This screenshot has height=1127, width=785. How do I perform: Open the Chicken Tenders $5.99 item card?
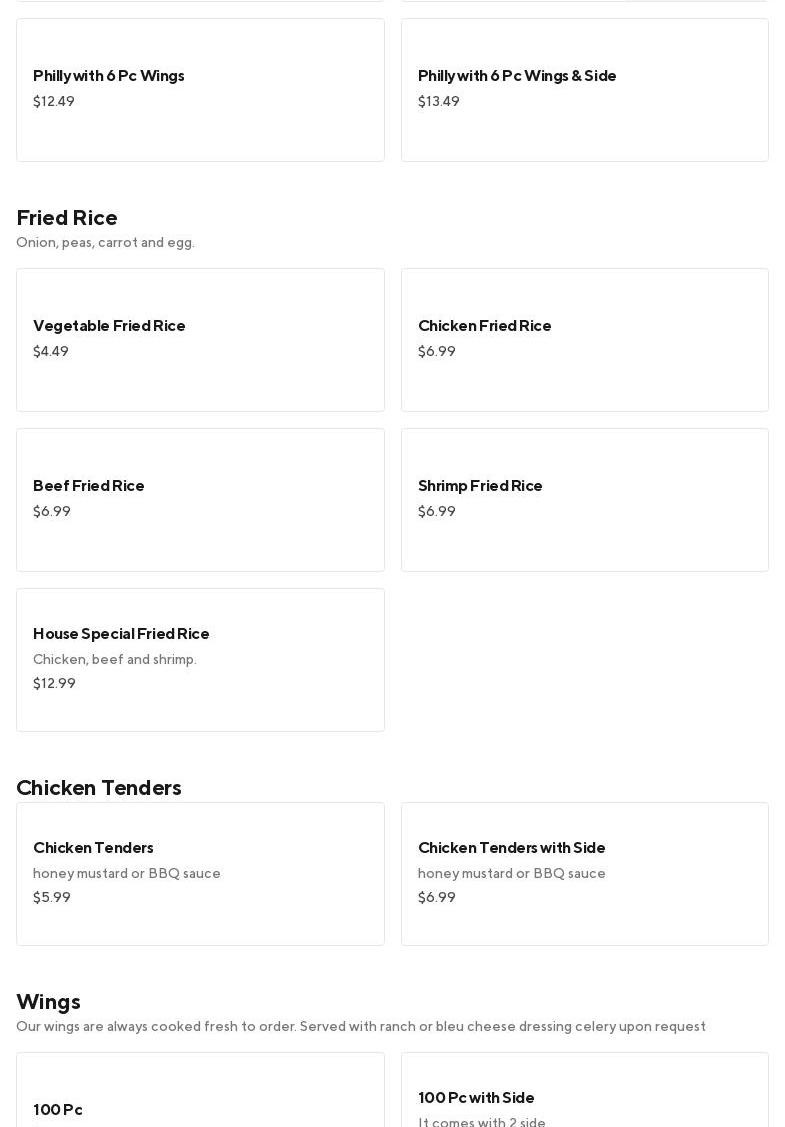pyautogui.click(x=200, y=873)
